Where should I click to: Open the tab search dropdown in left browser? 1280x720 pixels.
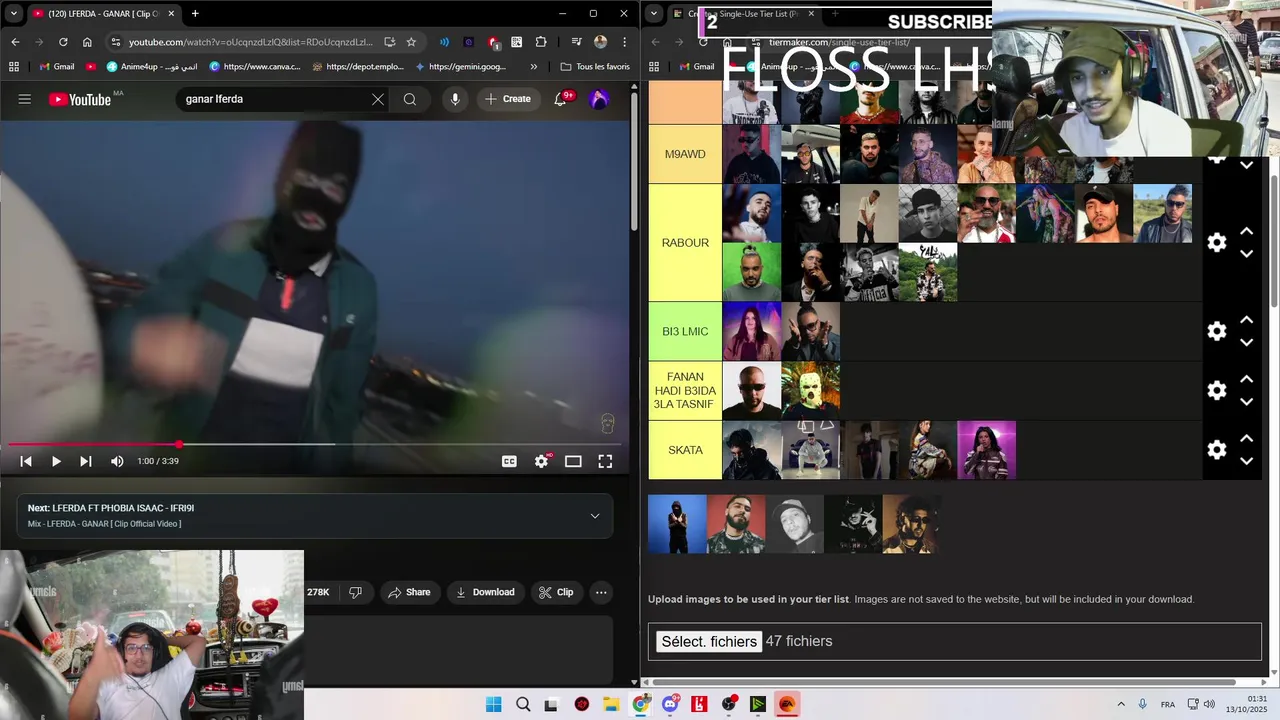(14, 13)
